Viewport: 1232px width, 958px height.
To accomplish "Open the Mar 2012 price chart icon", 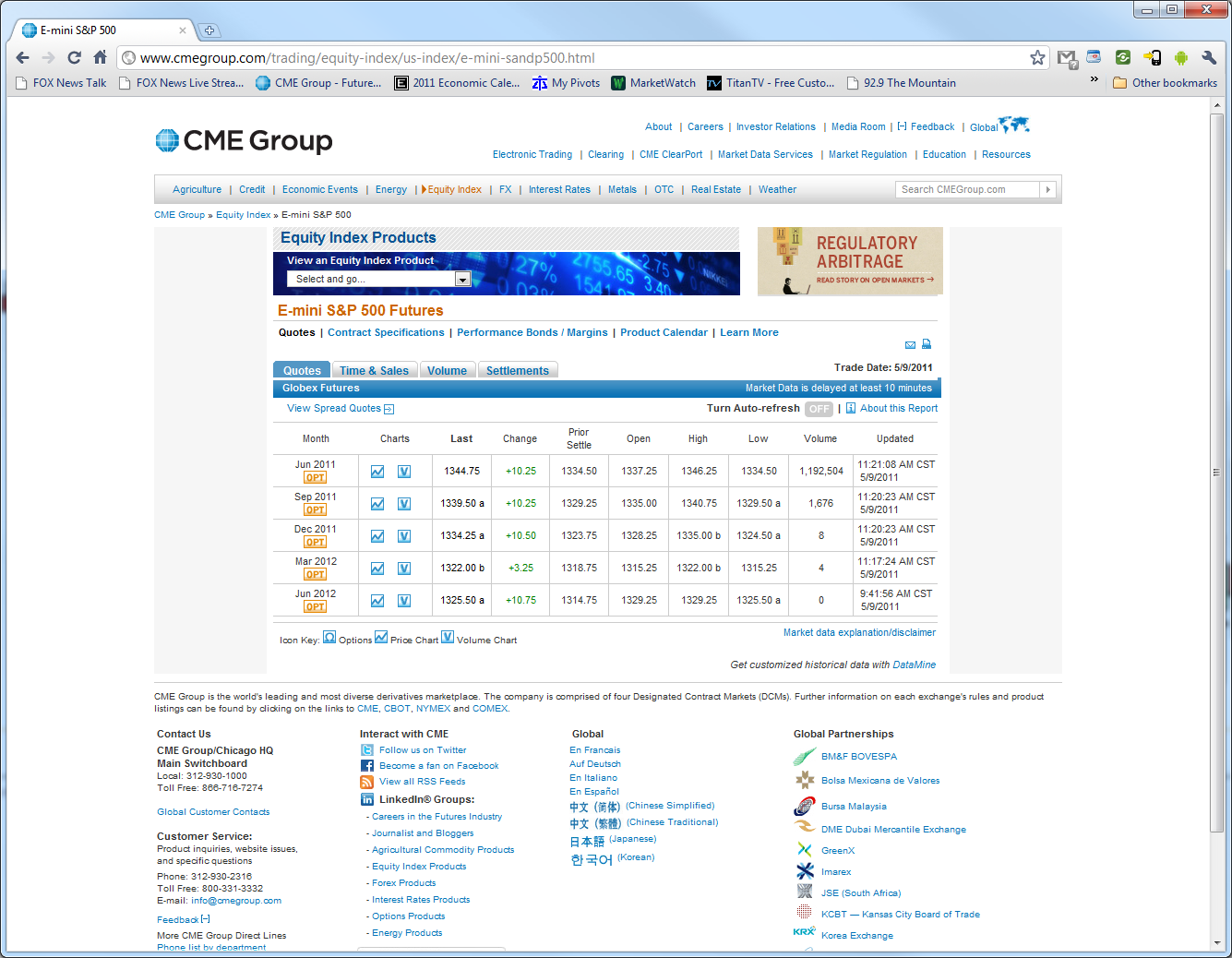I will (x=377, y=569).
